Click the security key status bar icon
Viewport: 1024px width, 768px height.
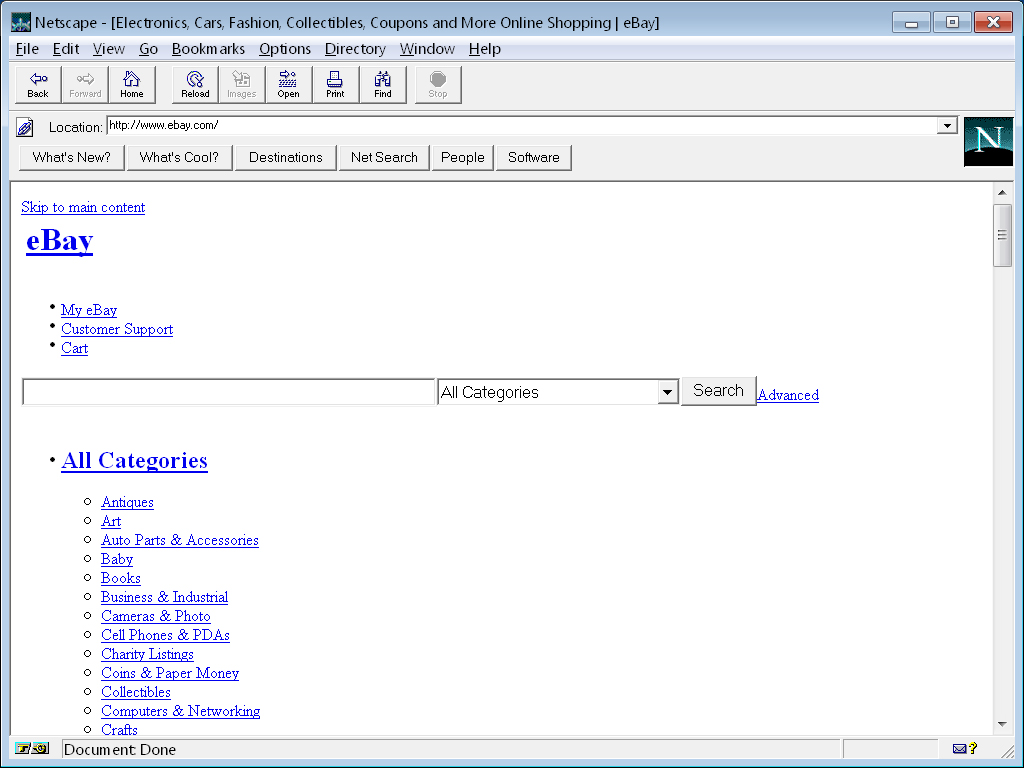pyautogui.click(x=32, y=748)
